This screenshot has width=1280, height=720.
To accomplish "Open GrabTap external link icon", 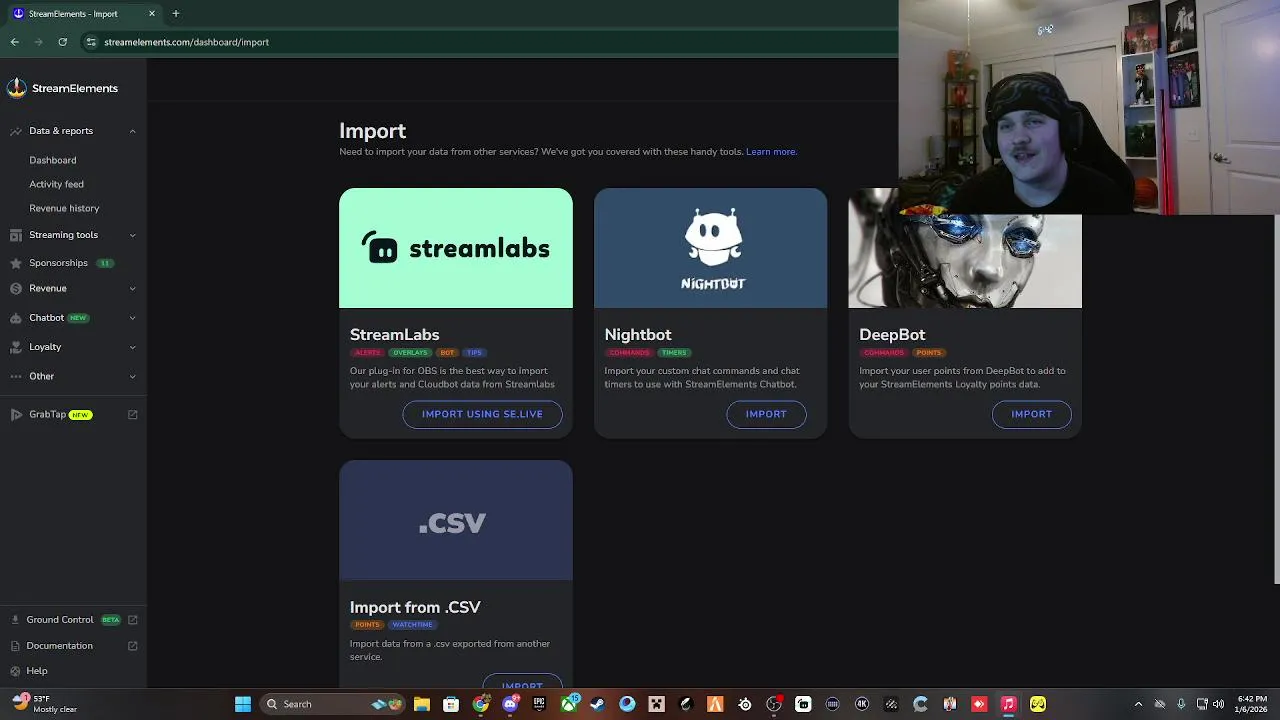I will [132, 414].
